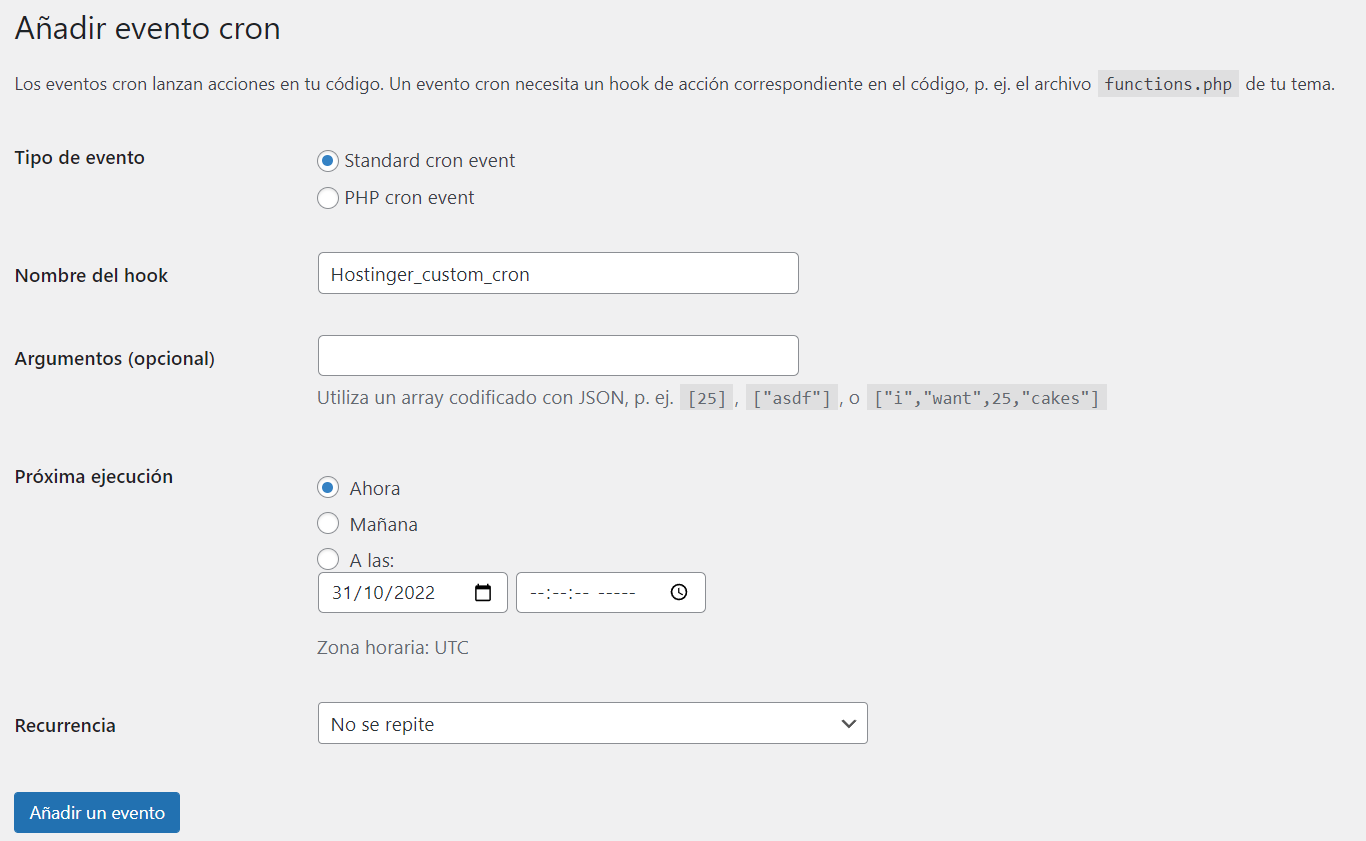
Task: Click the [25] JSON example
Action: pos(706,397)
